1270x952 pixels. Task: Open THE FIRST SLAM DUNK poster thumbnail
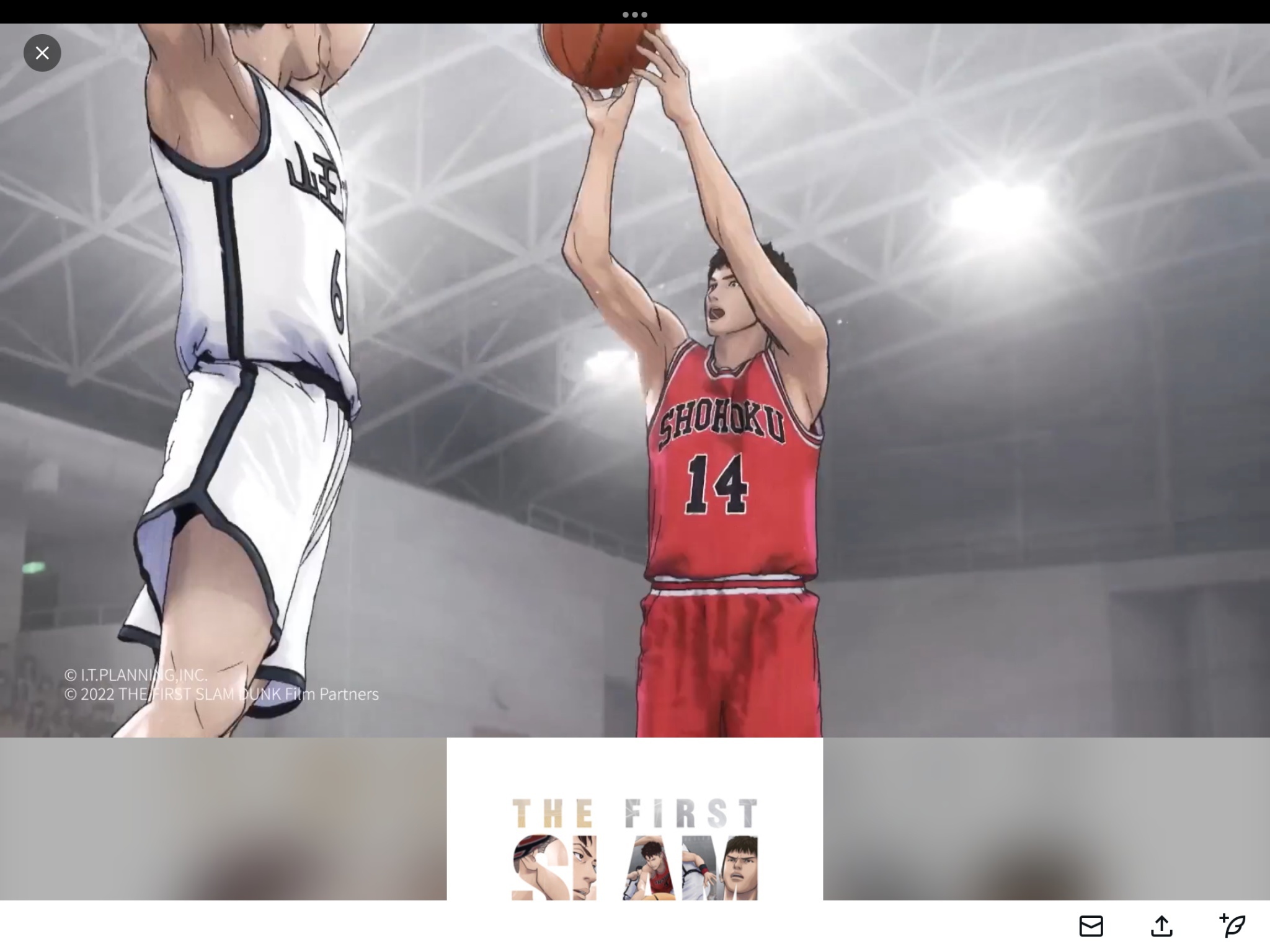pos(635,819)
